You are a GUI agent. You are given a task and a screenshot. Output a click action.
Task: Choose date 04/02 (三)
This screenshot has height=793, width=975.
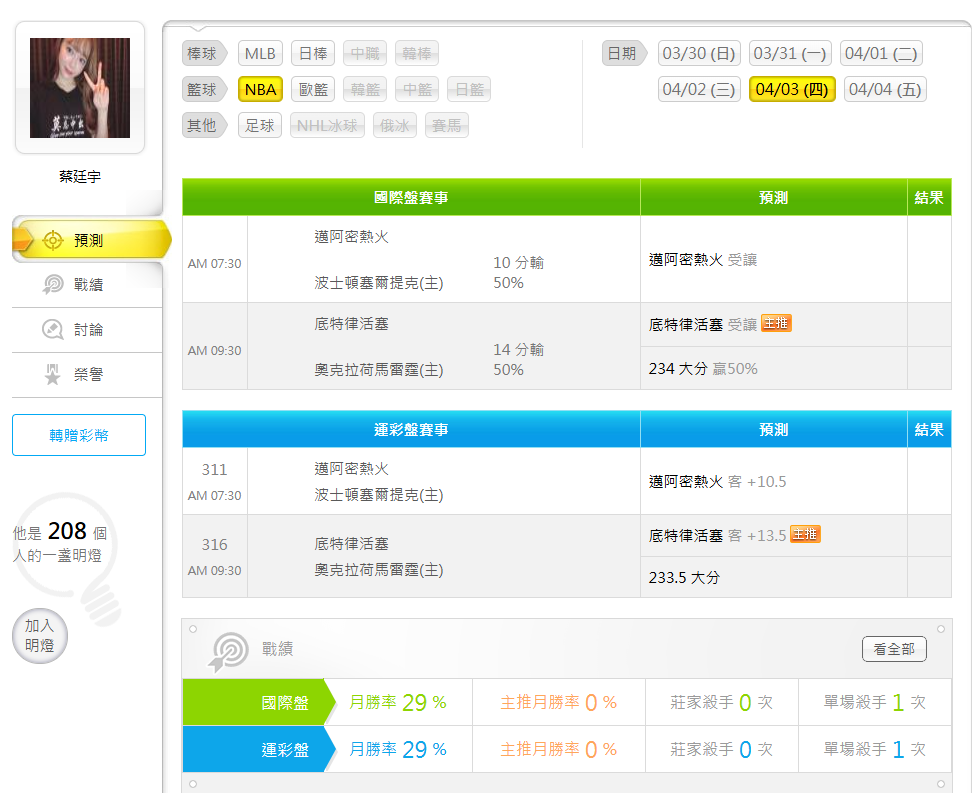tap(699, 90)
